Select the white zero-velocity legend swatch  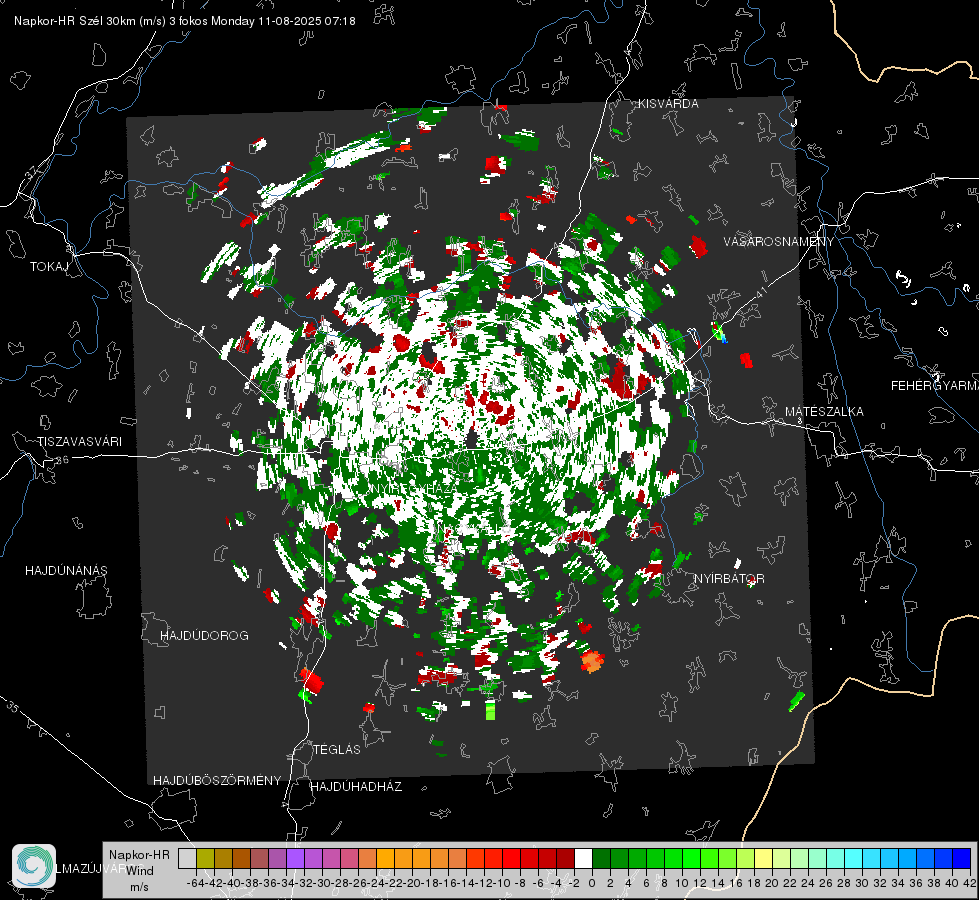(583, 859)
